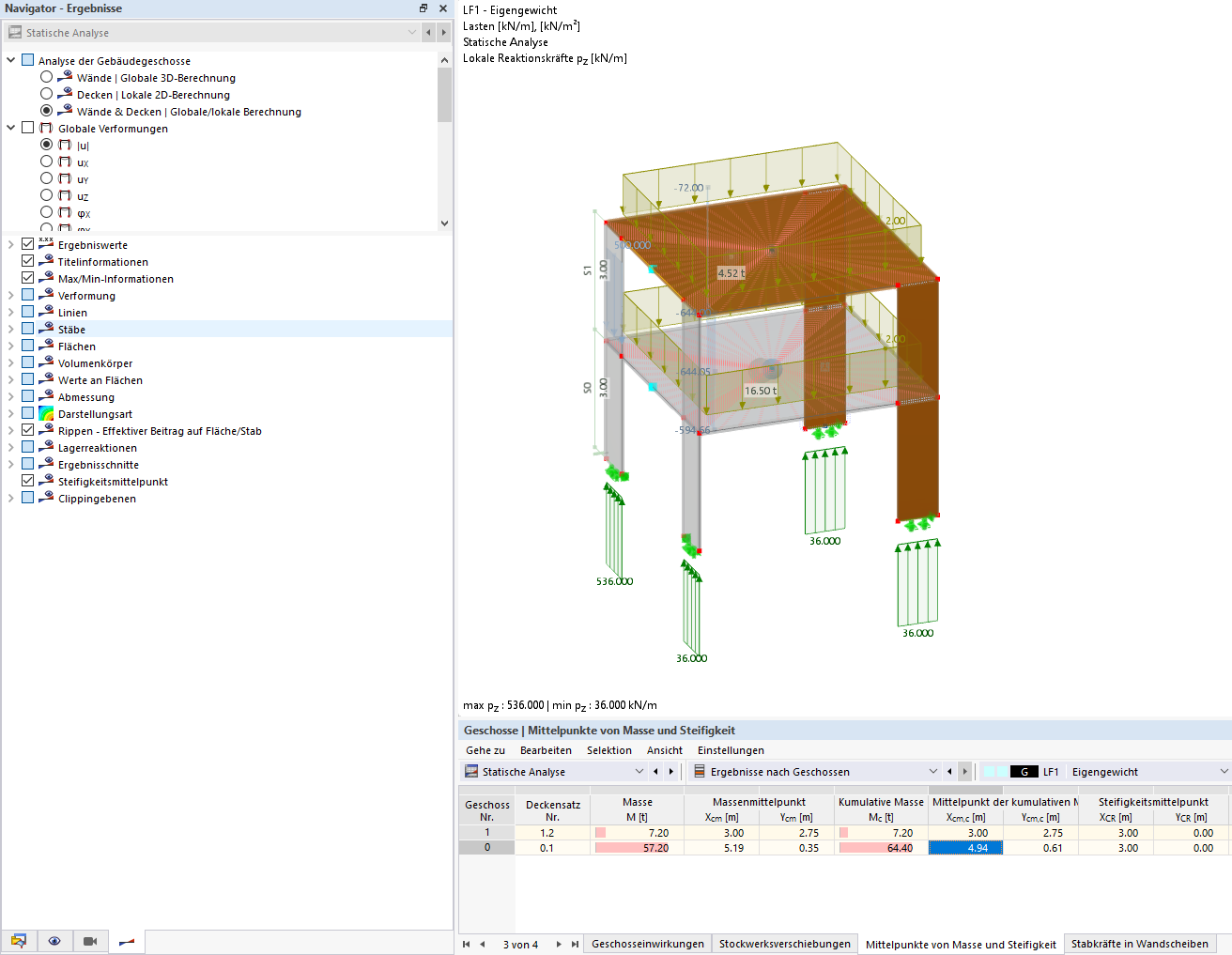Click the Abmessung icon
Viewport: 1232px width, 955px height.
[x=46, y=396]
